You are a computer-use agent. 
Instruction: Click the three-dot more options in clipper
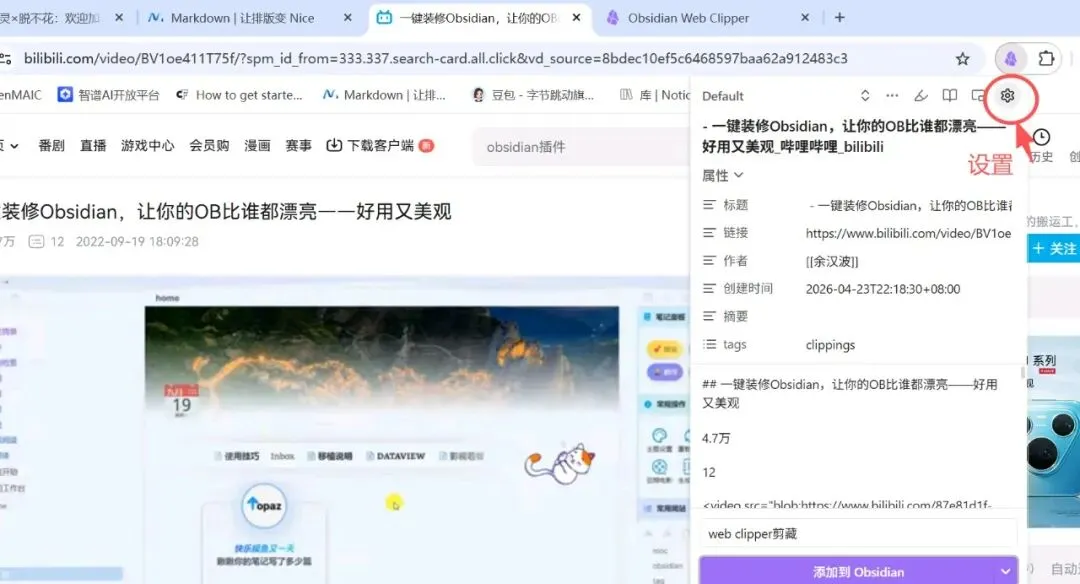(x=892, y=96)
